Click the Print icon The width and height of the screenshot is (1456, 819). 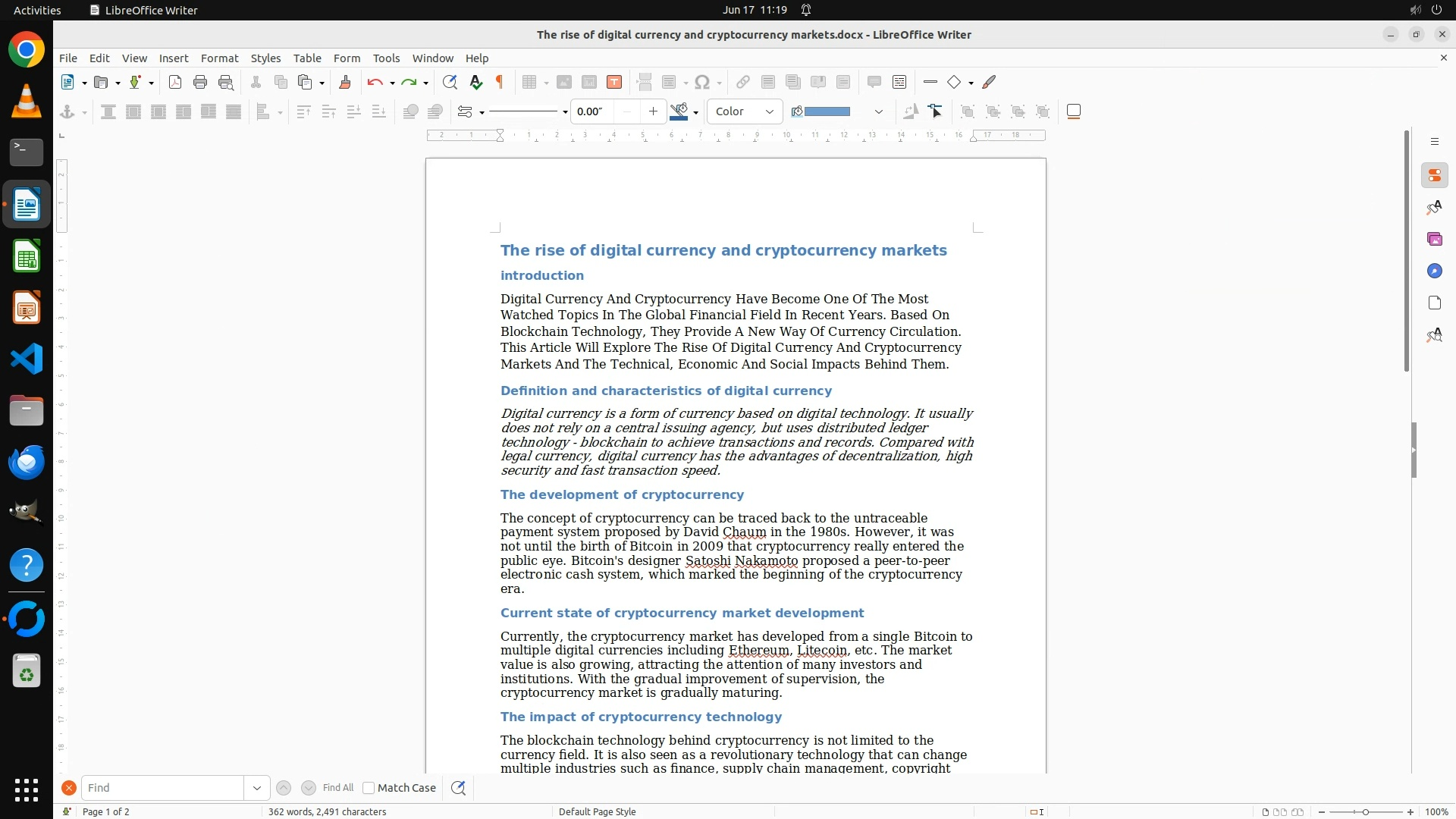200,83
